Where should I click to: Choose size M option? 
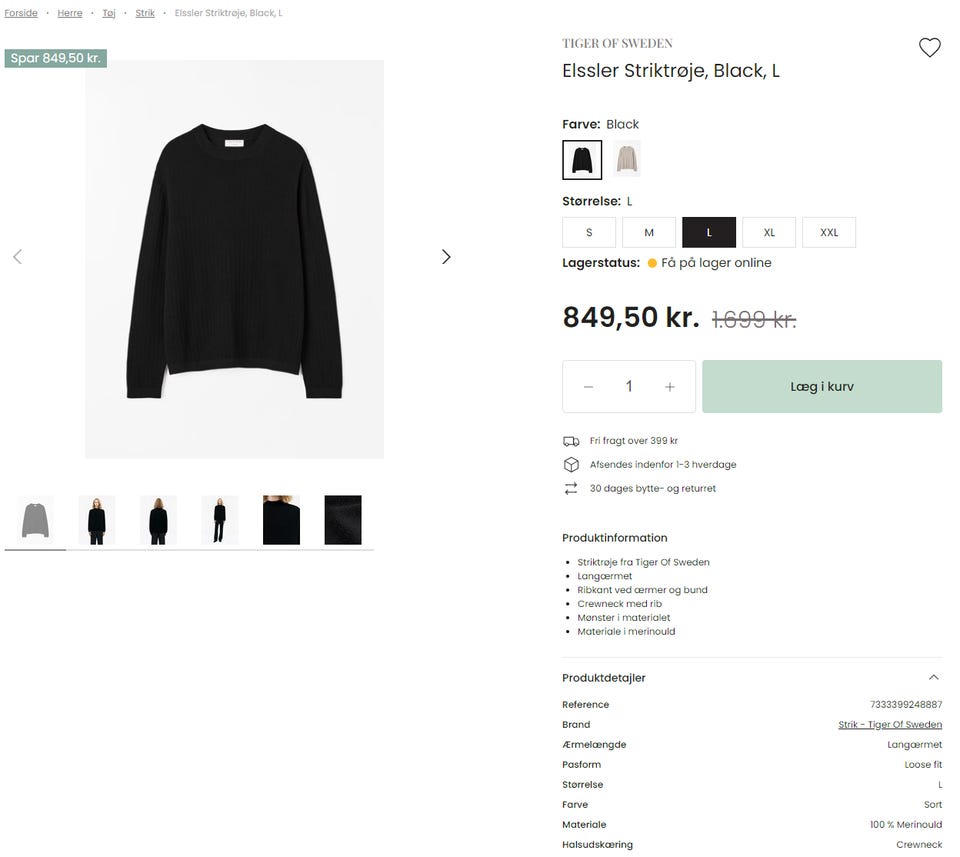(x=649, y=232)
